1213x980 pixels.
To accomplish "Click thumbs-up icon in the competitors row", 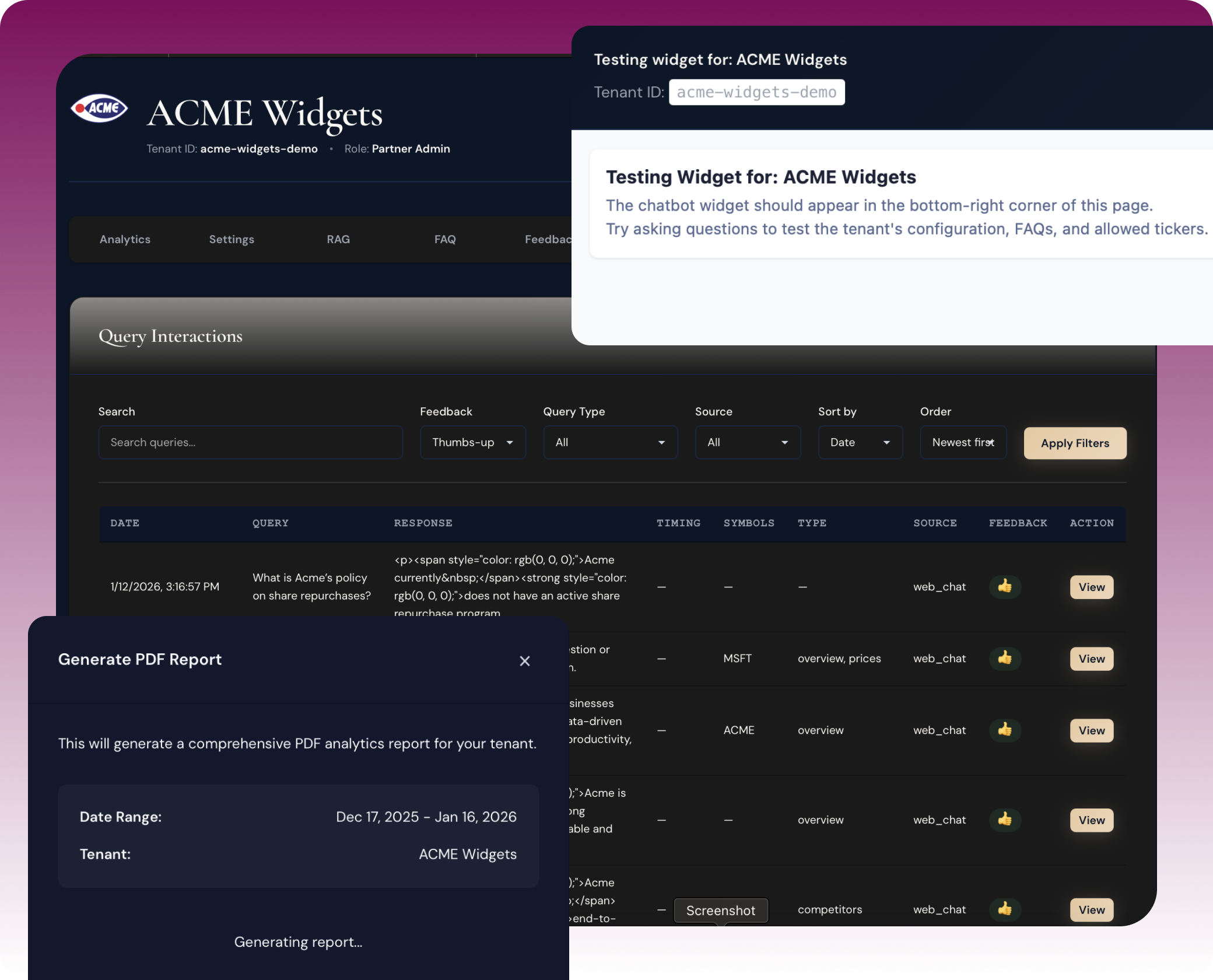I will coord(1004,909).
